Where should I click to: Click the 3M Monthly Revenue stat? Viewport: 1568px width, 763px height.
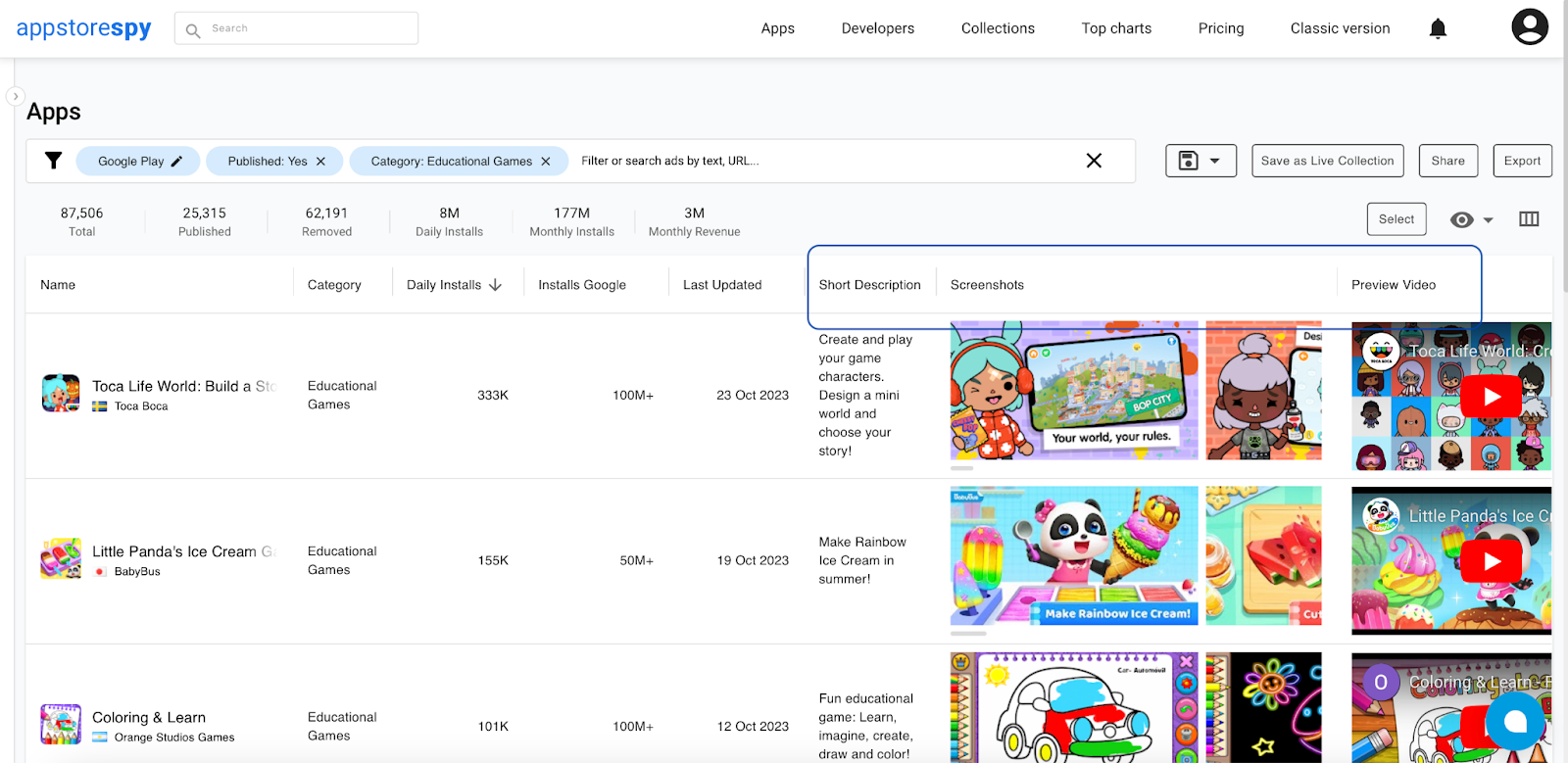pyautogui.click(x=694, y=221)
